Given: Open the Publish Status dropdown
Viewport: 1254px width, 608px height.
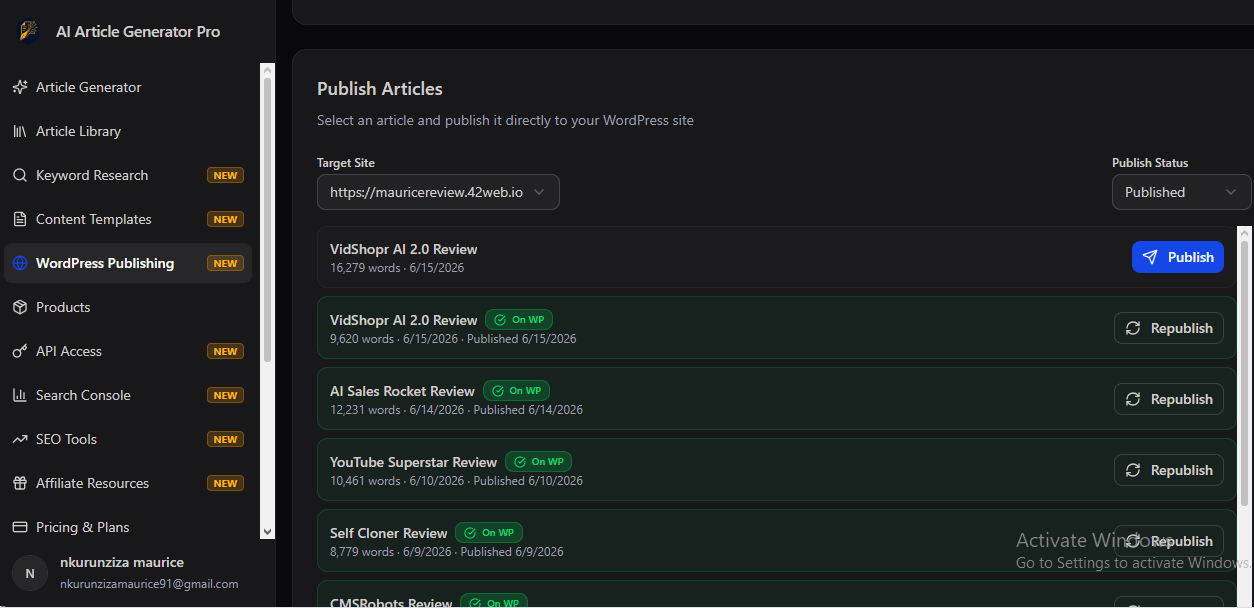Looking at the screenshot, I should [x=1181, y=192].
